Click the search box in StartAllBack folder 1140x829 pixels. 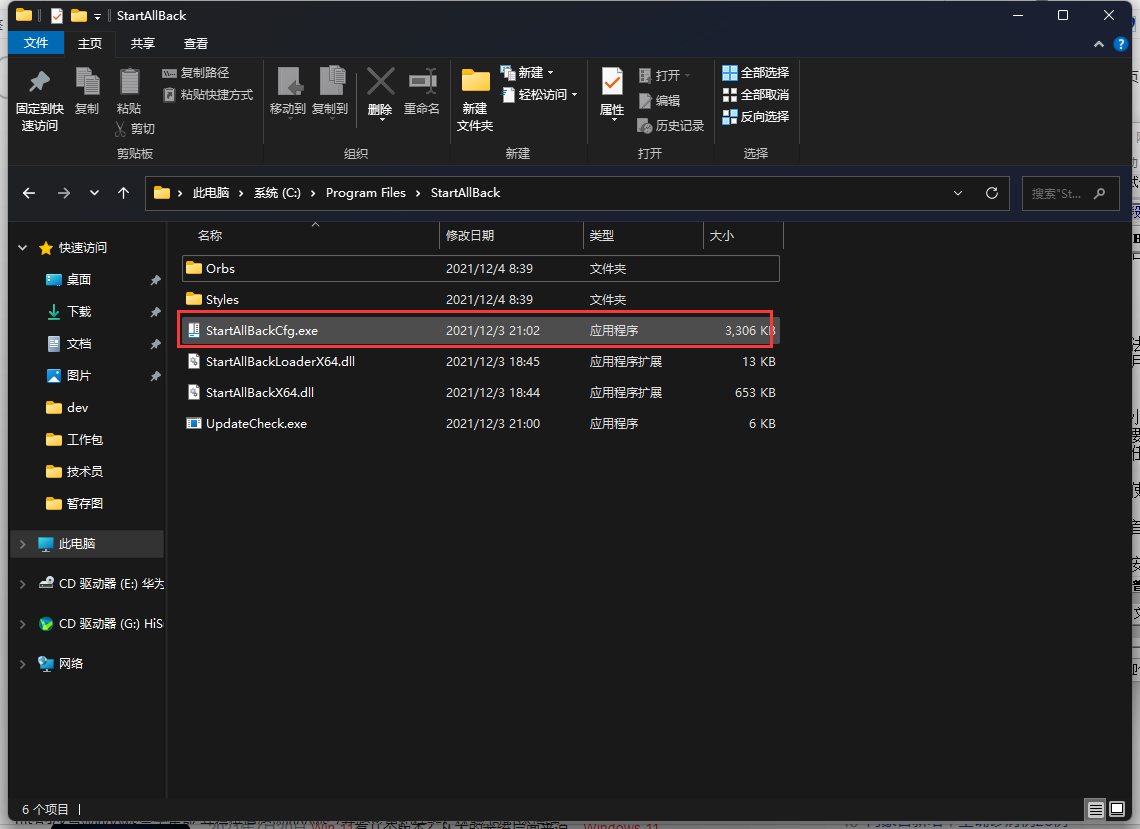coord(1060,193)
